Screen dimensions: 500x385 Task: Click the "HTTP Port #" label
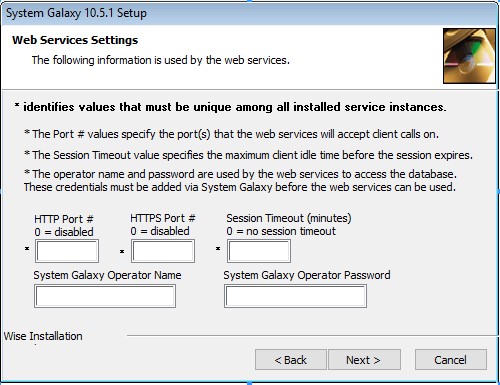(64, 219)
